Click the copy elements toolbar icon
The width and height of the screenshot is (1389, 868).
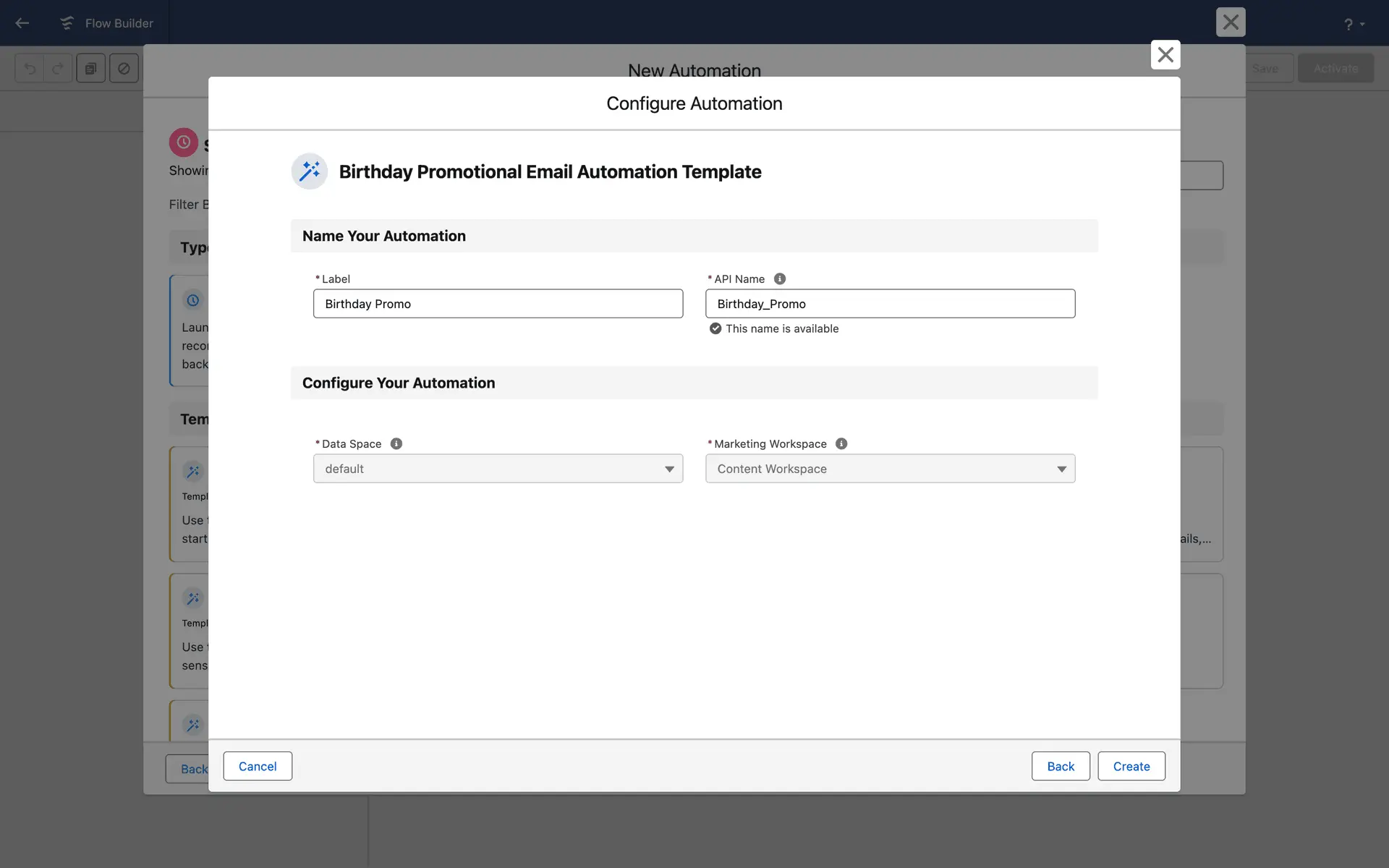pyautogui.click(x=91, y=69)
